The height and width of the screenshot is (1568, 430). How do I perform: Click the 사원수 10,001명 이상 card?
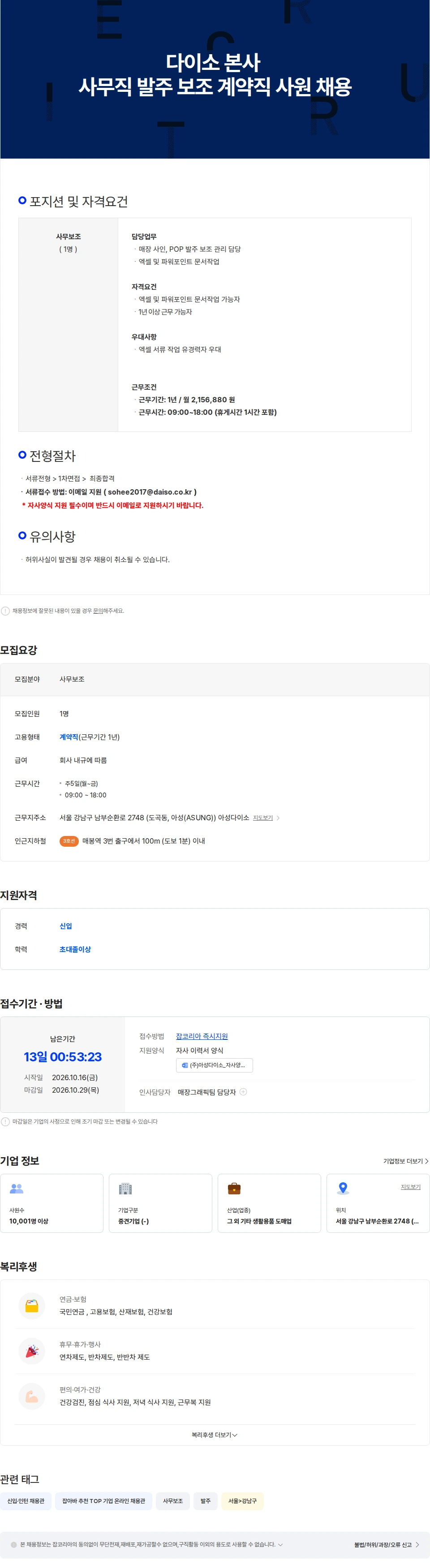pyautogui.click(x=52, y=1203)
